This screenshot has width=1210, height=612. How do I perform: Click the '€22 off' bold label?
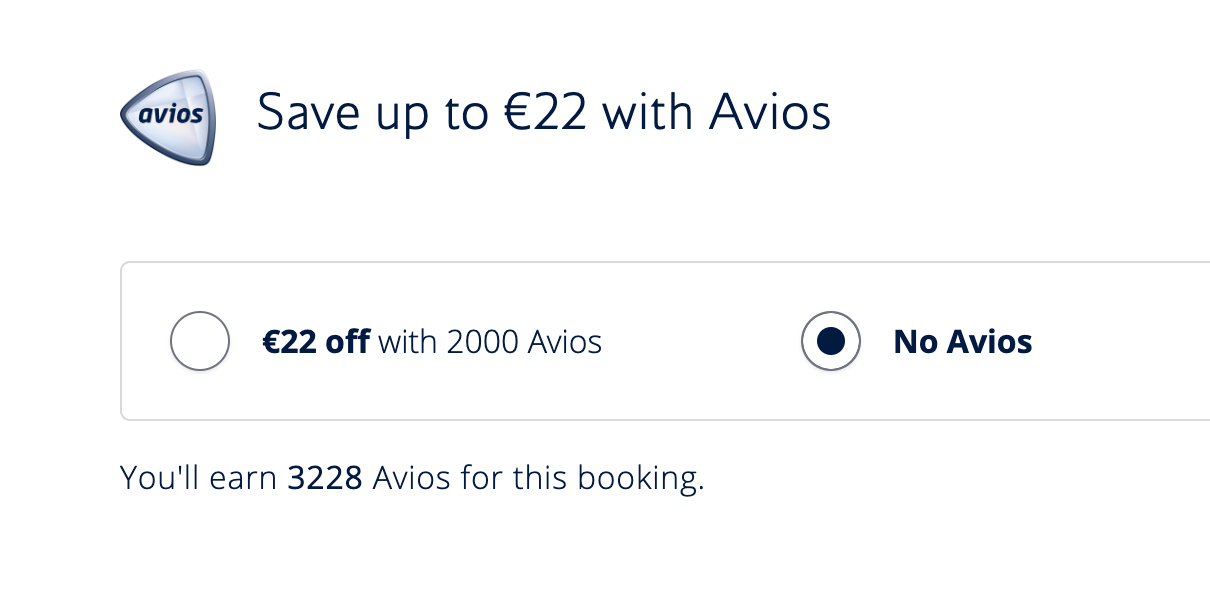click(x=316, y=342)
